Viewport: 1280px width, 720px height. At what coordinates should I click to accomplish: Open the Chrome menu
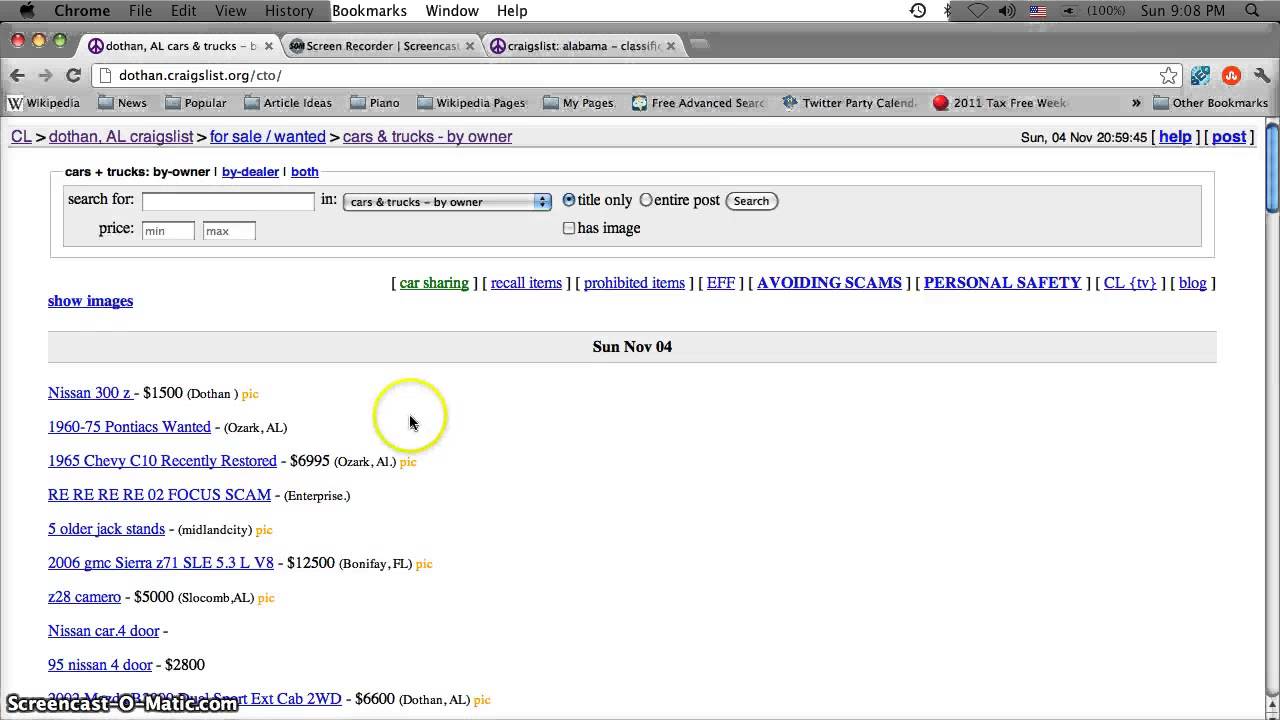82,11
